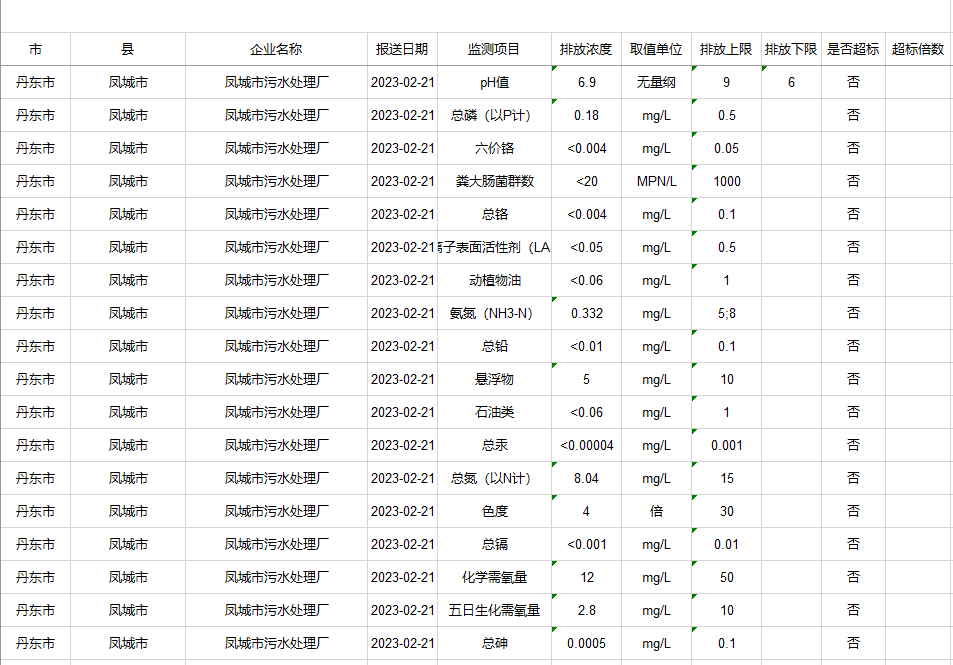Image resolution: width=953 pixels, height=665 pixels.
Task: Click the 总磷（以P计）cell
Action: click(x=494, y=115)
